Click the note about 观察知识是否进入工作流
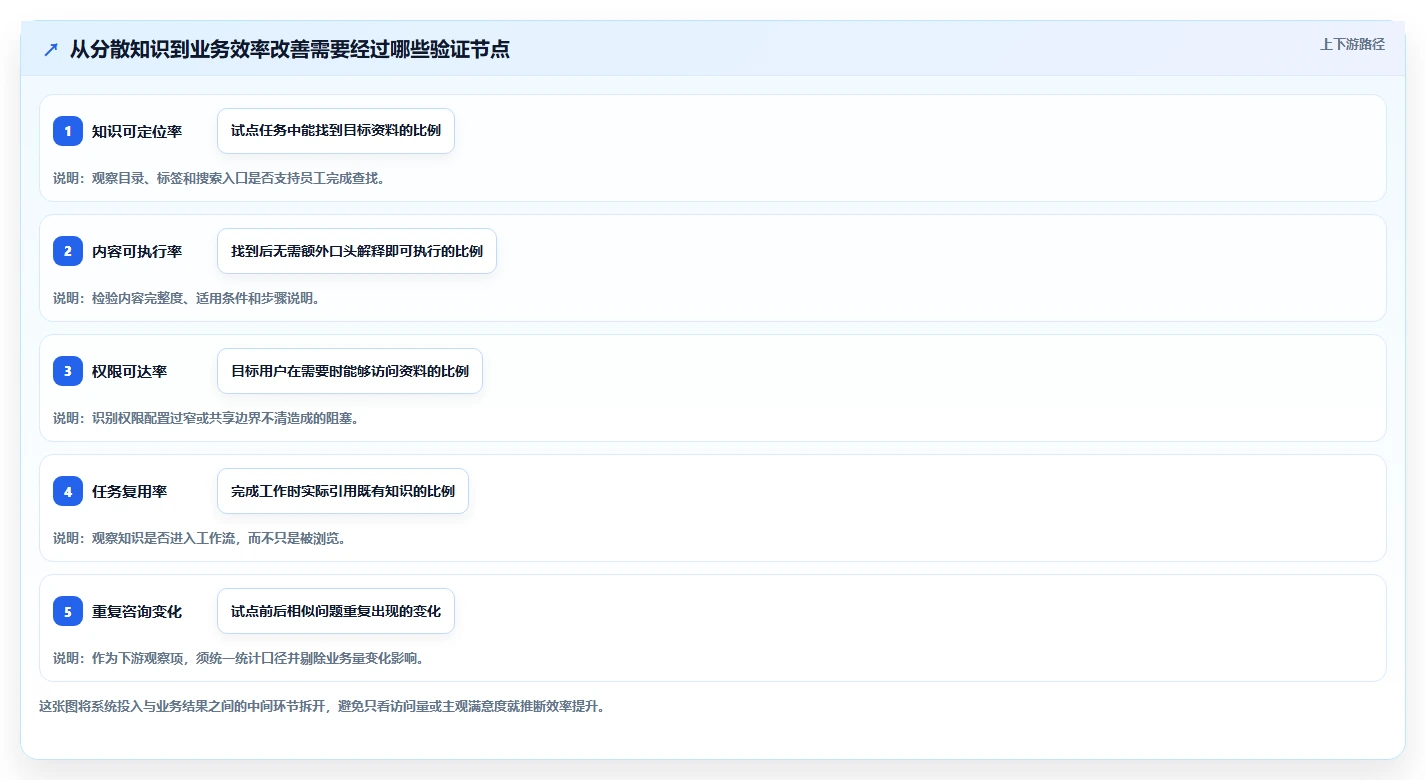The height and width of the screenshot is (780, 1426). (199, 538)
